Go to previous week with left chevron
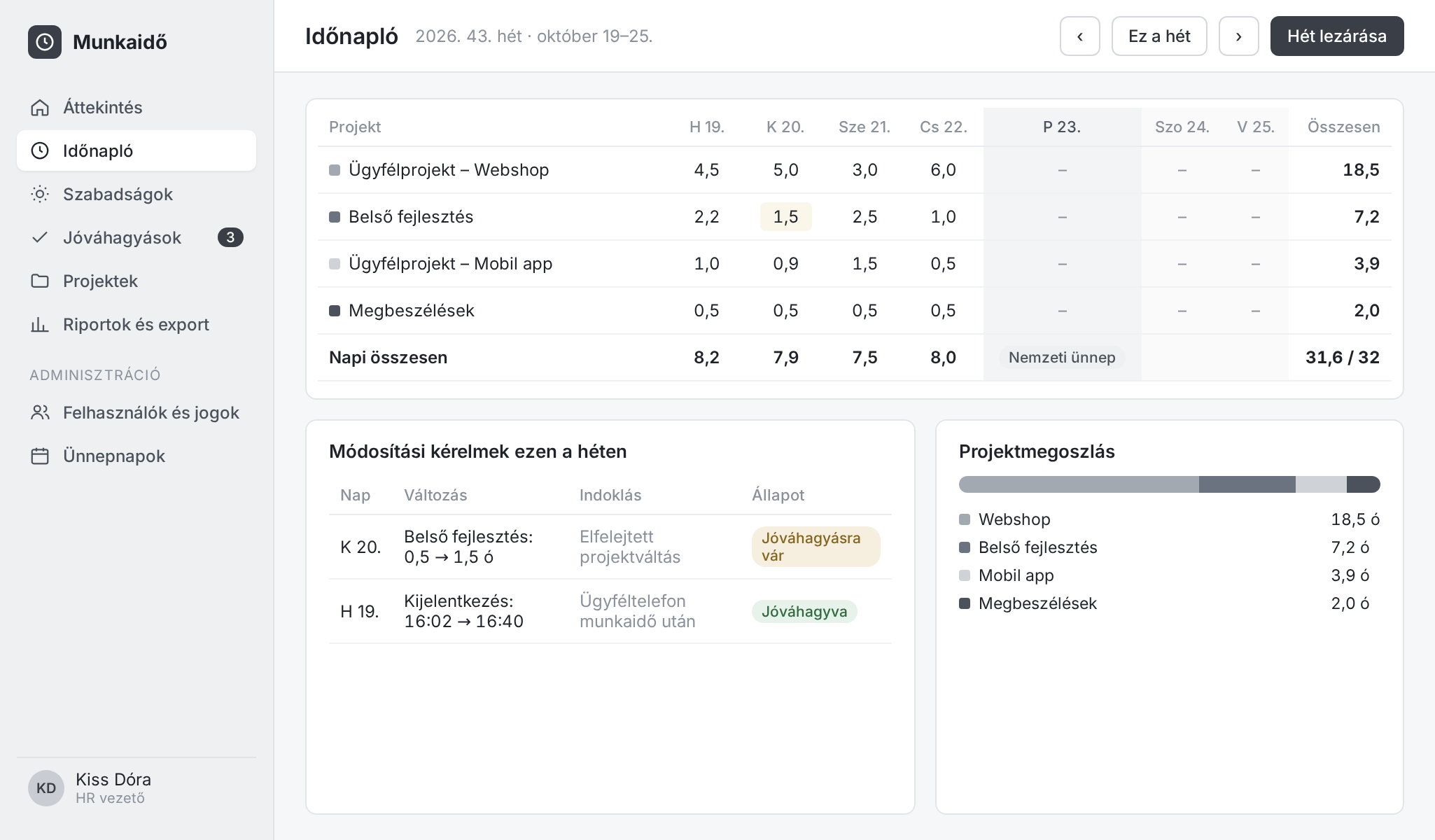The width and height of the screenshot is (1435, 840). [1080, 36]
